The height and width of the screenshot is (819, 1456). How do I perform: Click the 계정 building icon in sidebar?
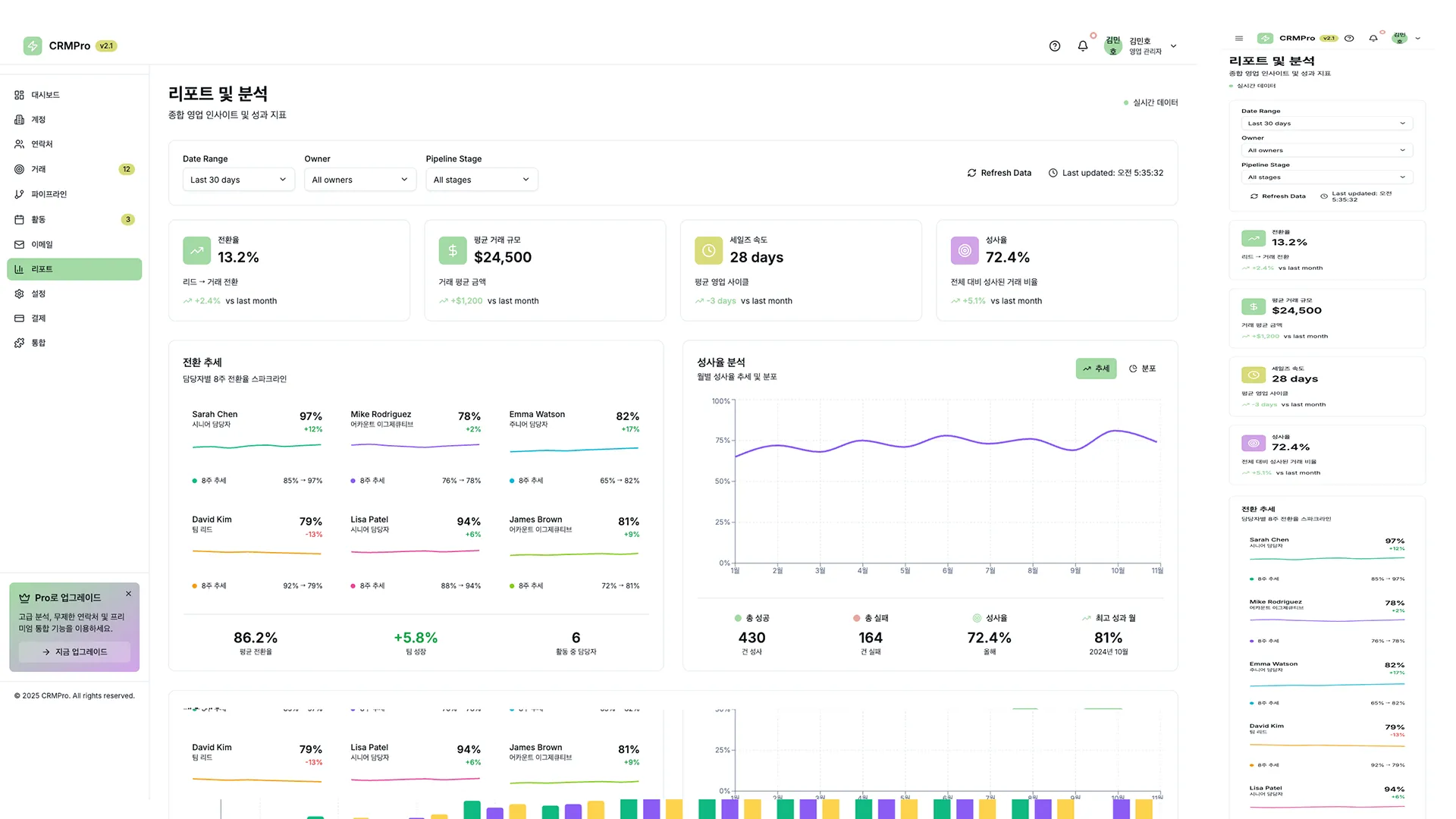(19, 120)
